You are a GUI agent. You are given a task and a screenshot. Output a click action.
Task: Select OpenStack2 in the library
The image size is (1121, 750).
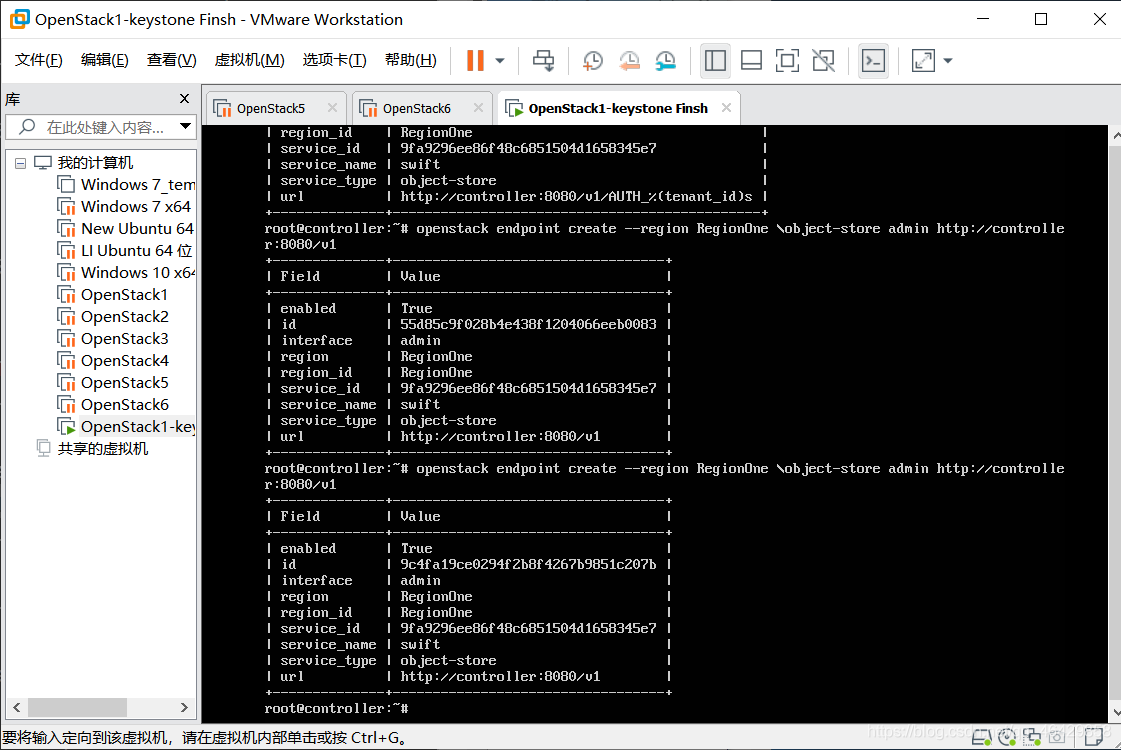(x=124, y=317)
